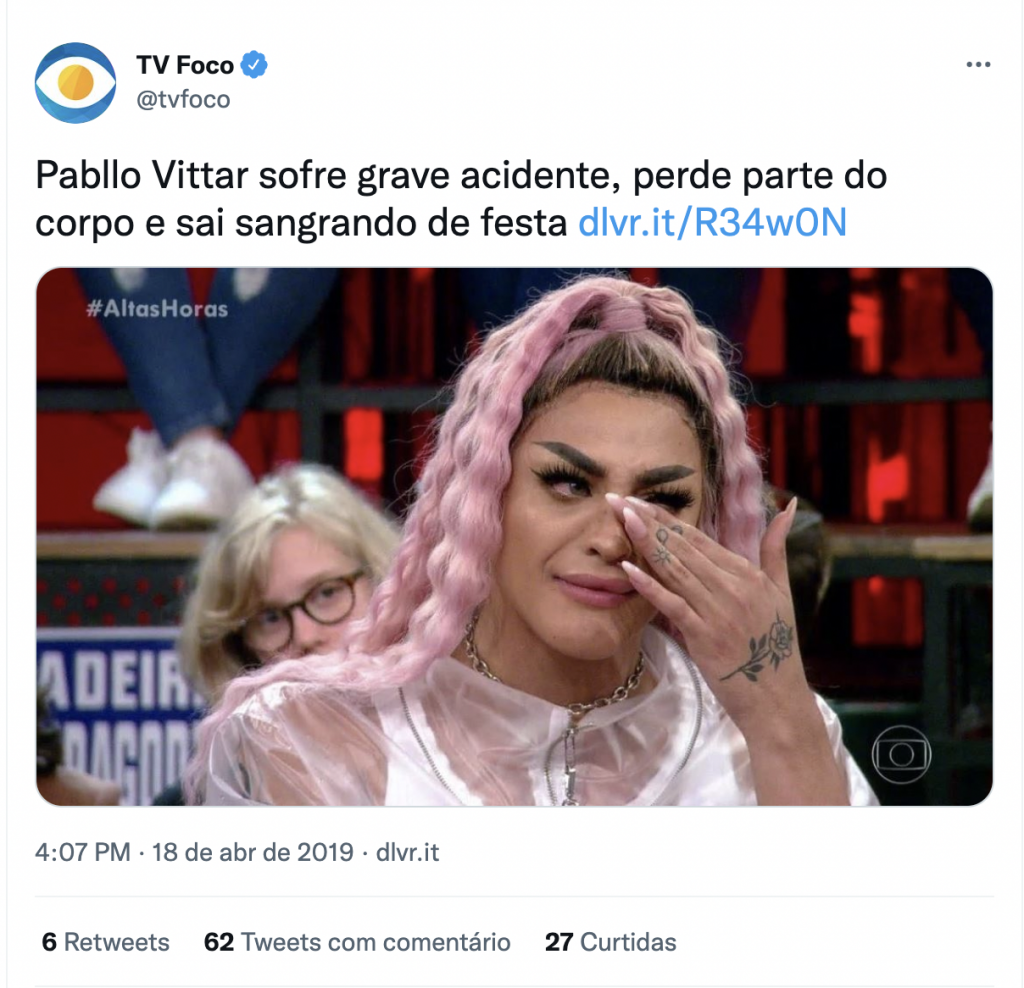Open the 4:07 PM timestamp link
This screenshot has width=1024, height=988.
[x=83, y=852]
